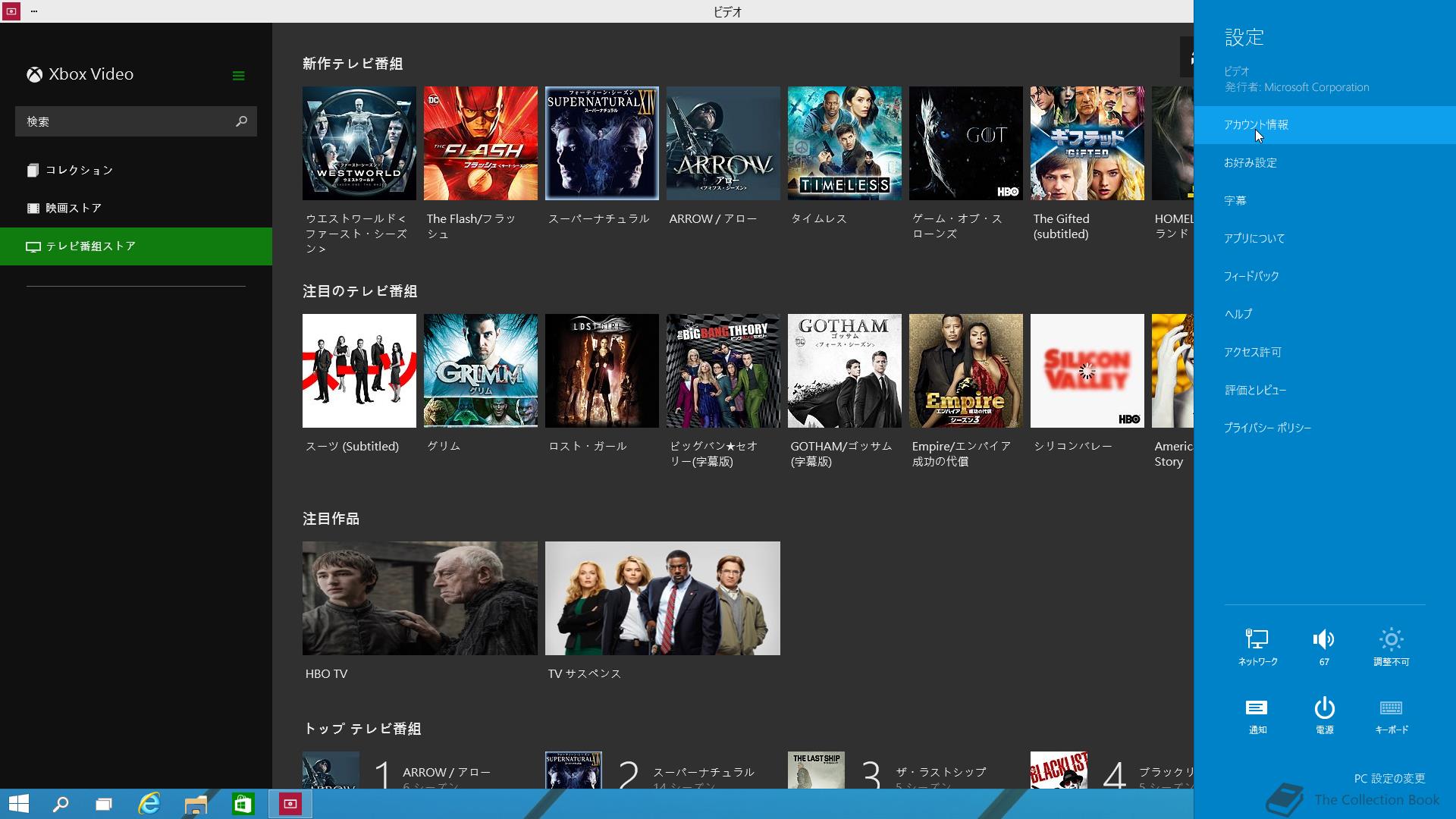Open File Explorer from the taskbar
Image resolution: width=1456 pixels, height=819 pixels.
(x=196, y=804)
